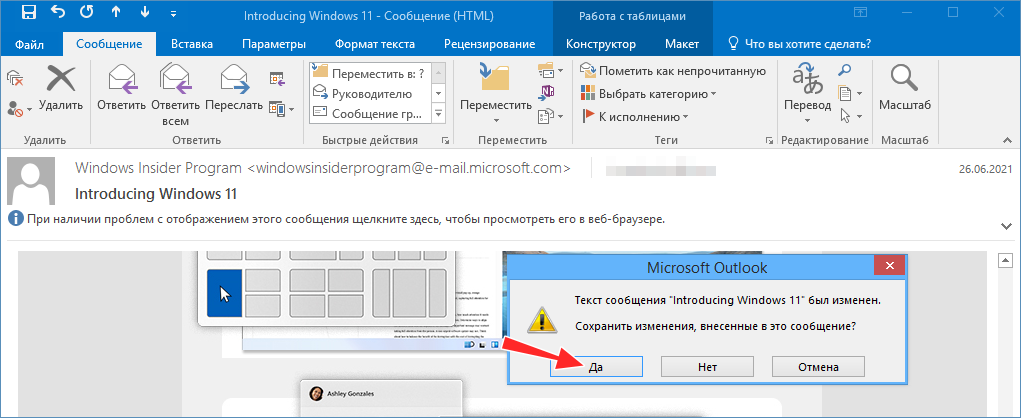Click Отмена to cancel dialog
The image size is (1021, 418).
(x=818, y=367)
